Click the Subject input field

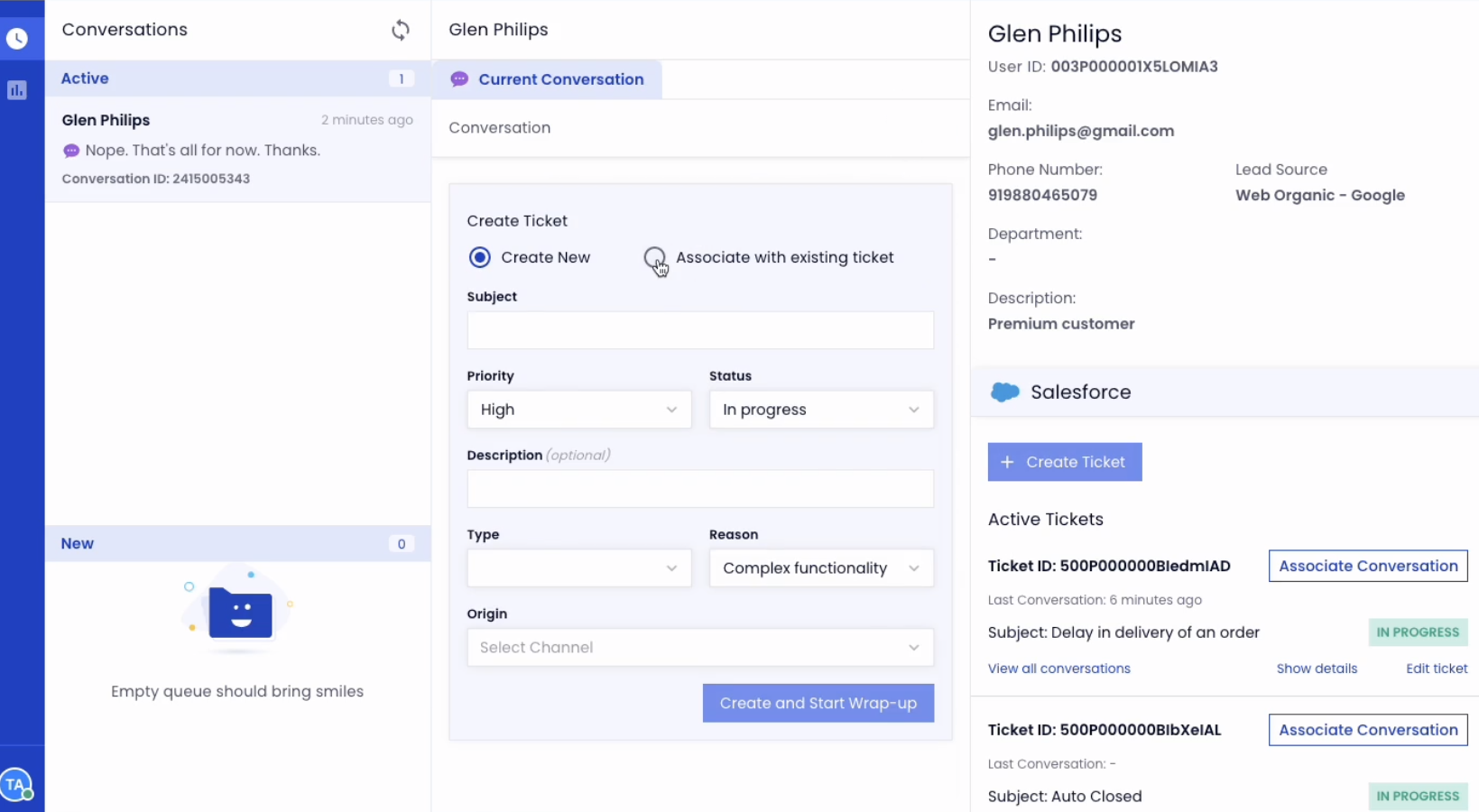(700, 330)
